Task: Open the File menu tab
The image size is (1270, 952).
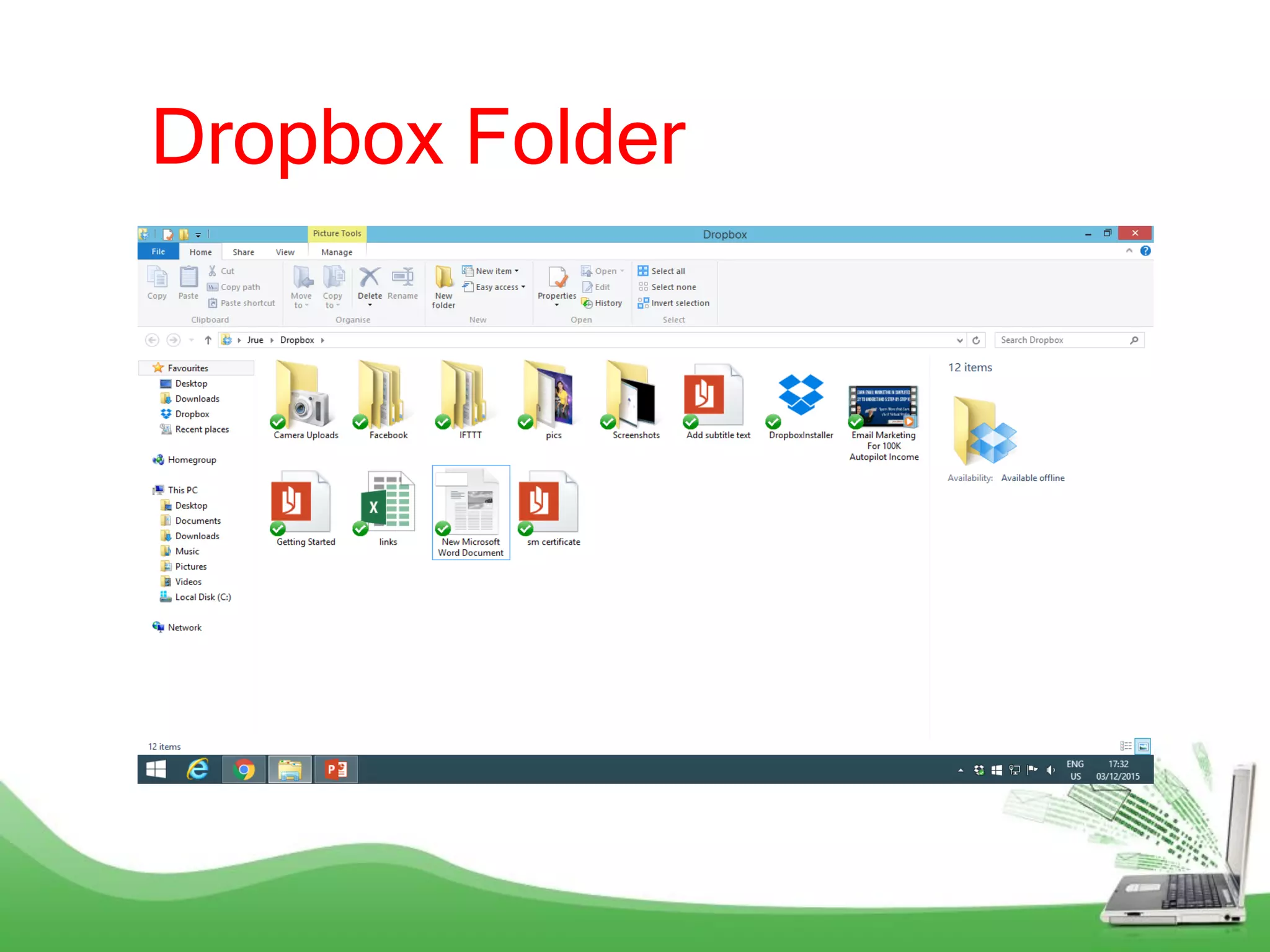Action: tap(158, 252)
